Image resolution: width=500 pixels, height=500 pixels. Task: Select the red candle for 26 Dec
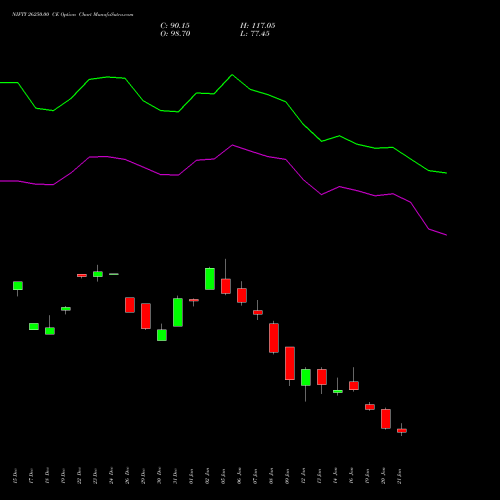coord(130,305)
